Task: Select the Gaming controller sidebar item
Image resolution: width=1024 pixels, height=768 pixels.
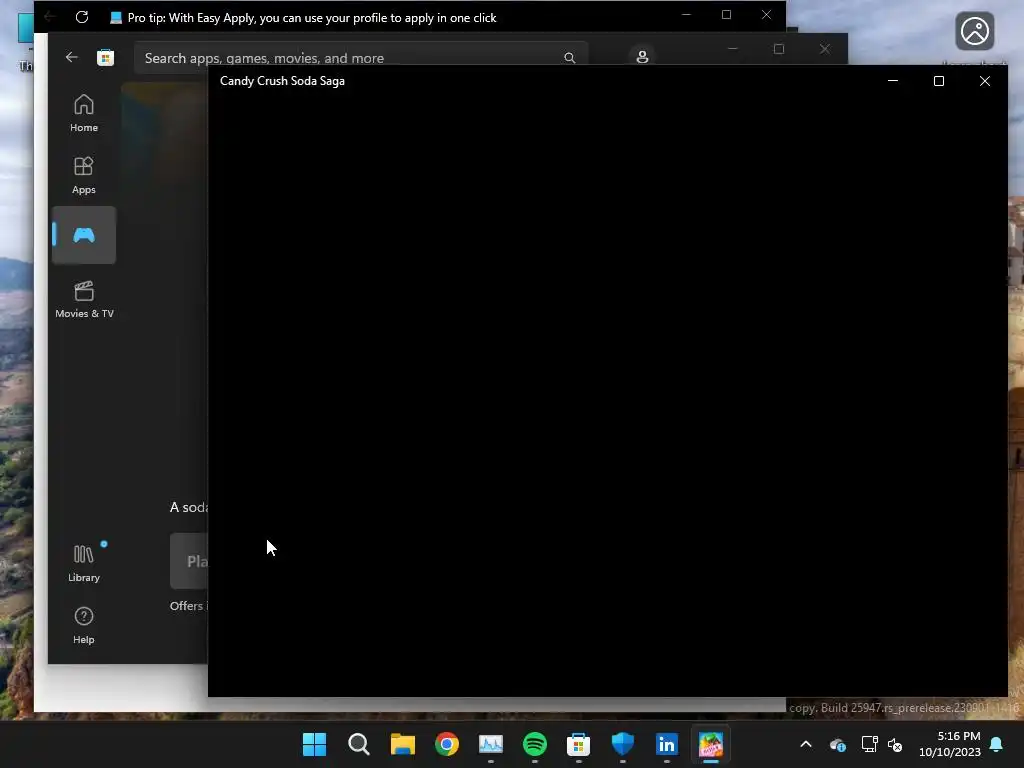Action: 84,235
